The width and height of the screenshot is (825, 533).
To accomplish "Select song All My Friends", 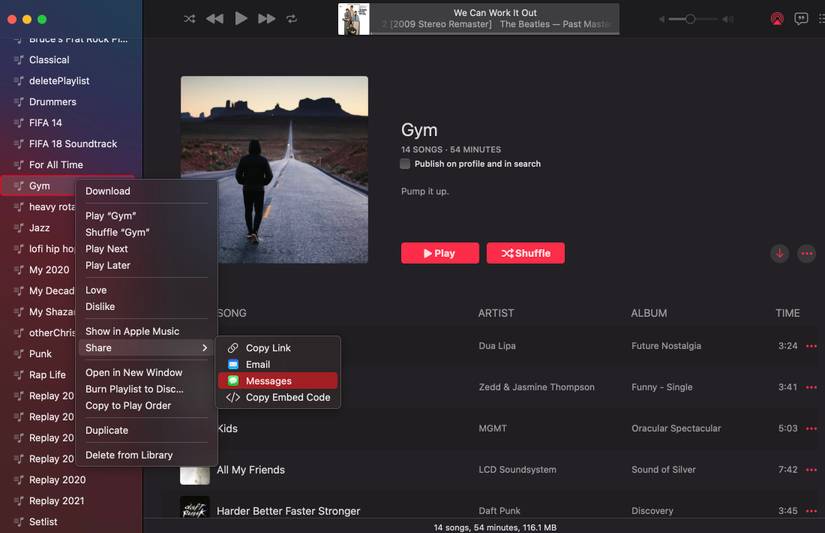I will pyautogui.click(x=251, y=470).
